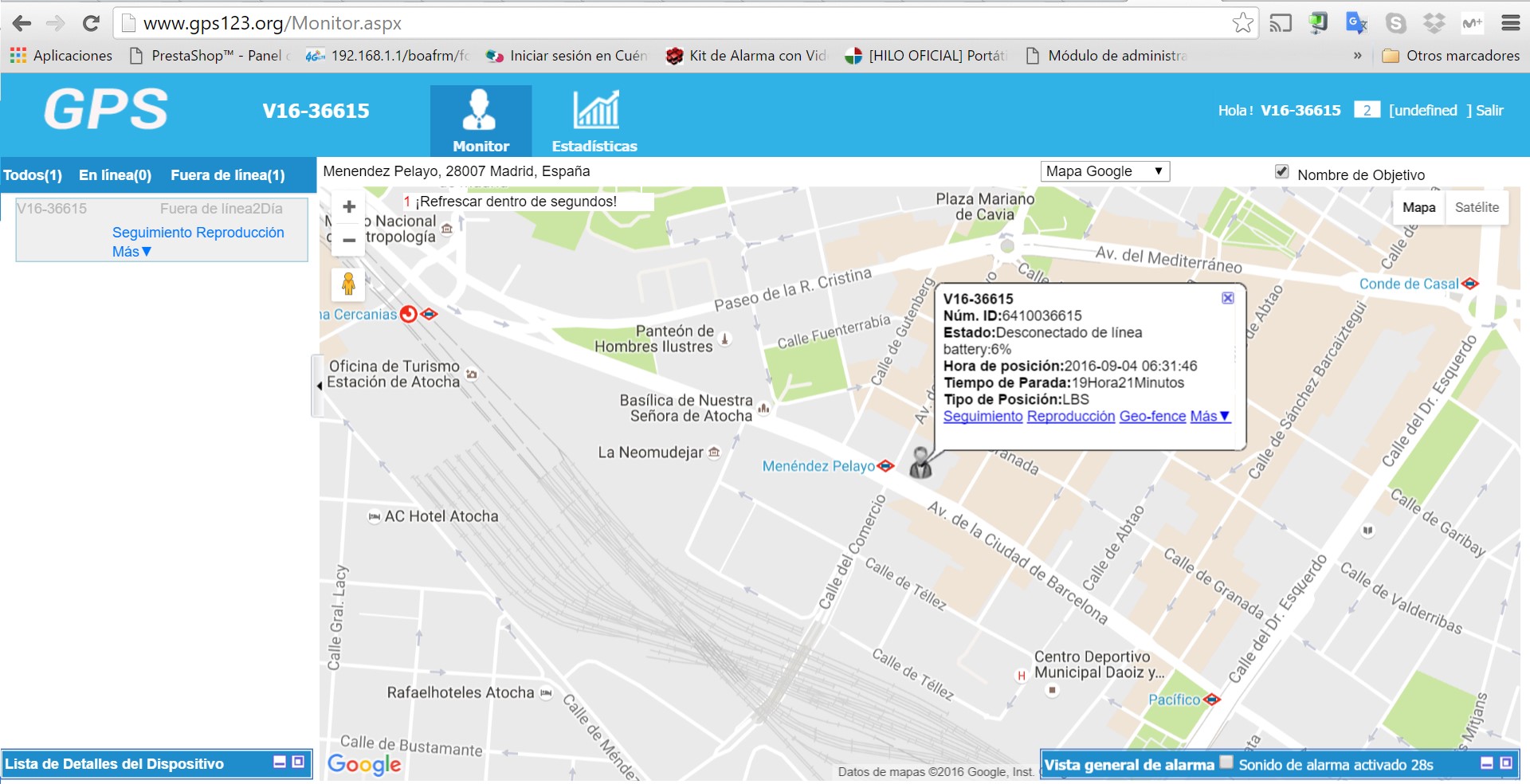Open the Mapa Google dropdown
Image resolution: width=1530 pixels, height=784 pixels.
(x=1105, y=171)
